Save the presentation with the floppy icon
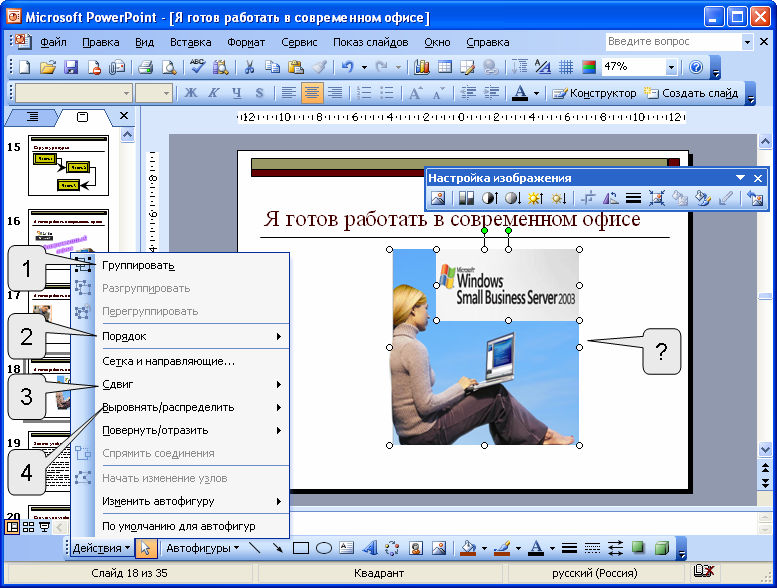 tap(71, 67)
